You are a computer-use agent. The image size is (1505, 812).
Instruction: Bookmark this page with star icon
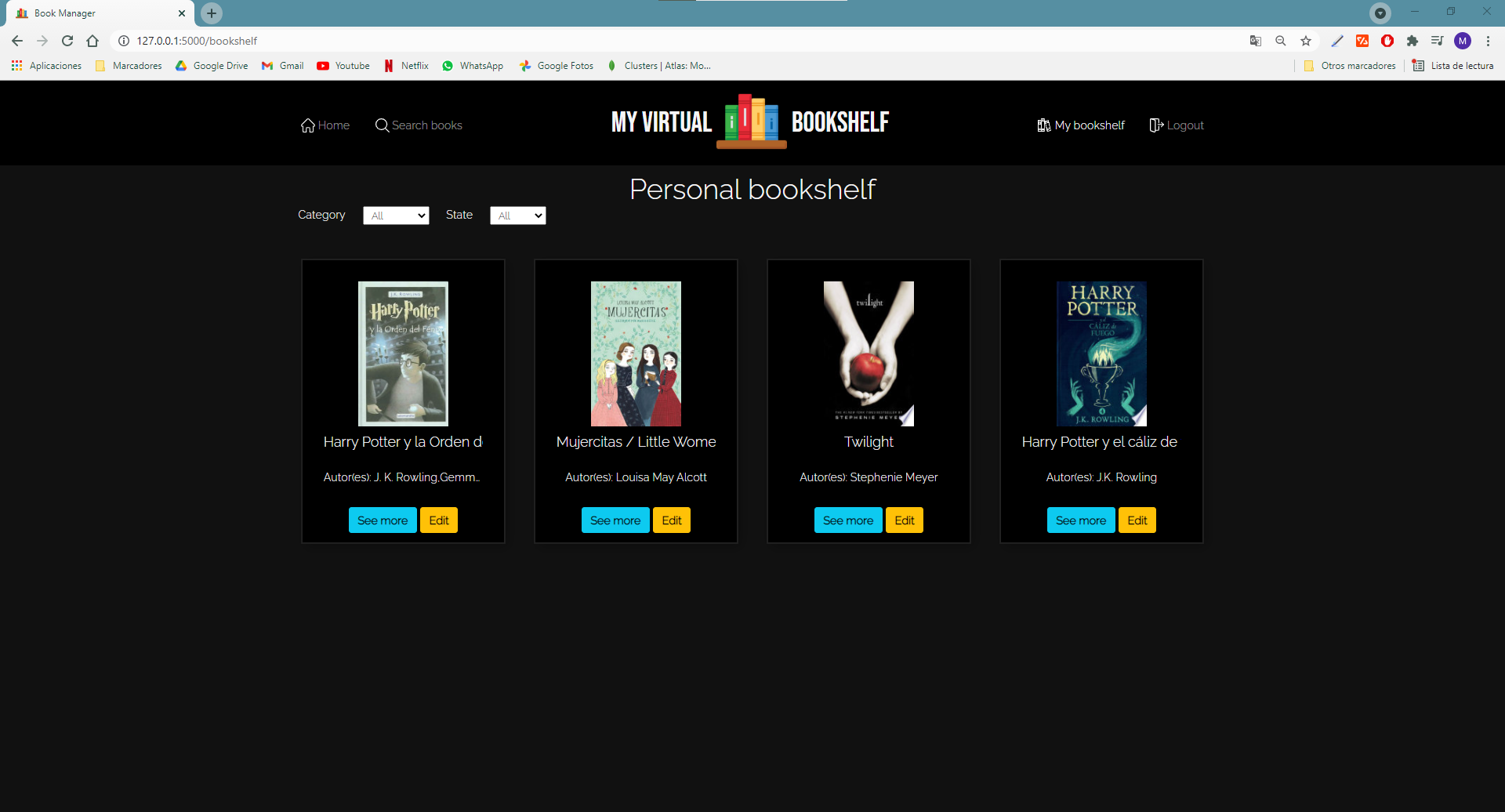pyautogui.click(x=1306, y=41)
